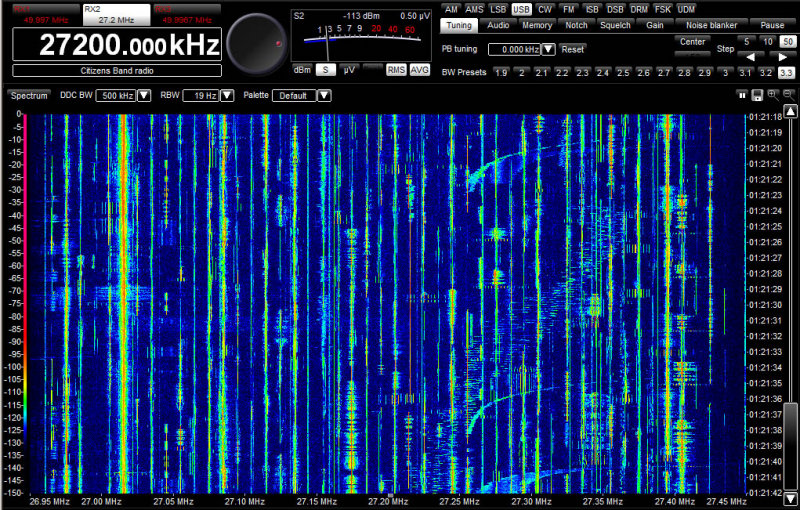Select DRM demodulation mode
This screenshot has height=510, width=800.
coord(639,9)
